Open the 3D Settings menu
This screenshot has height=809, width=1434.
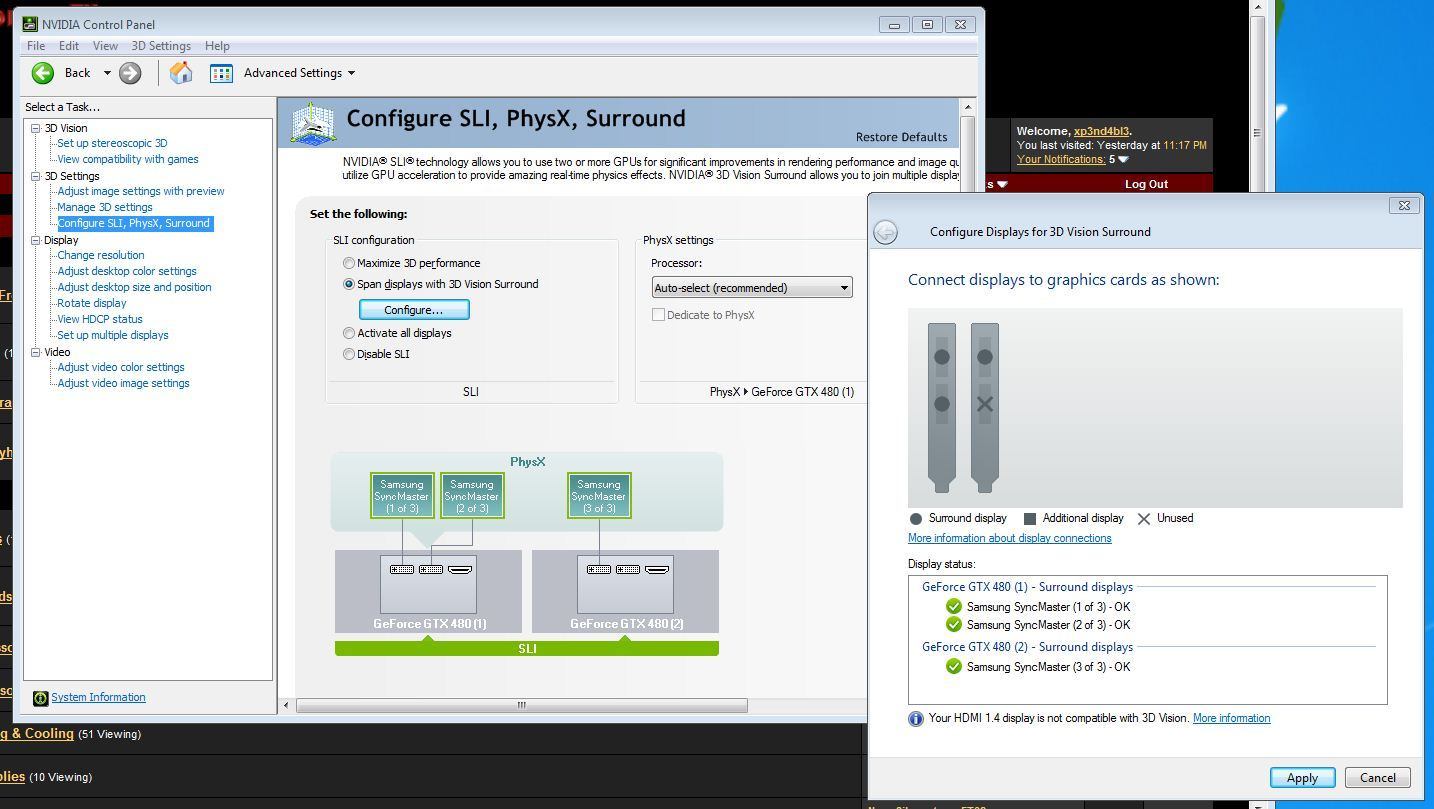161,46
